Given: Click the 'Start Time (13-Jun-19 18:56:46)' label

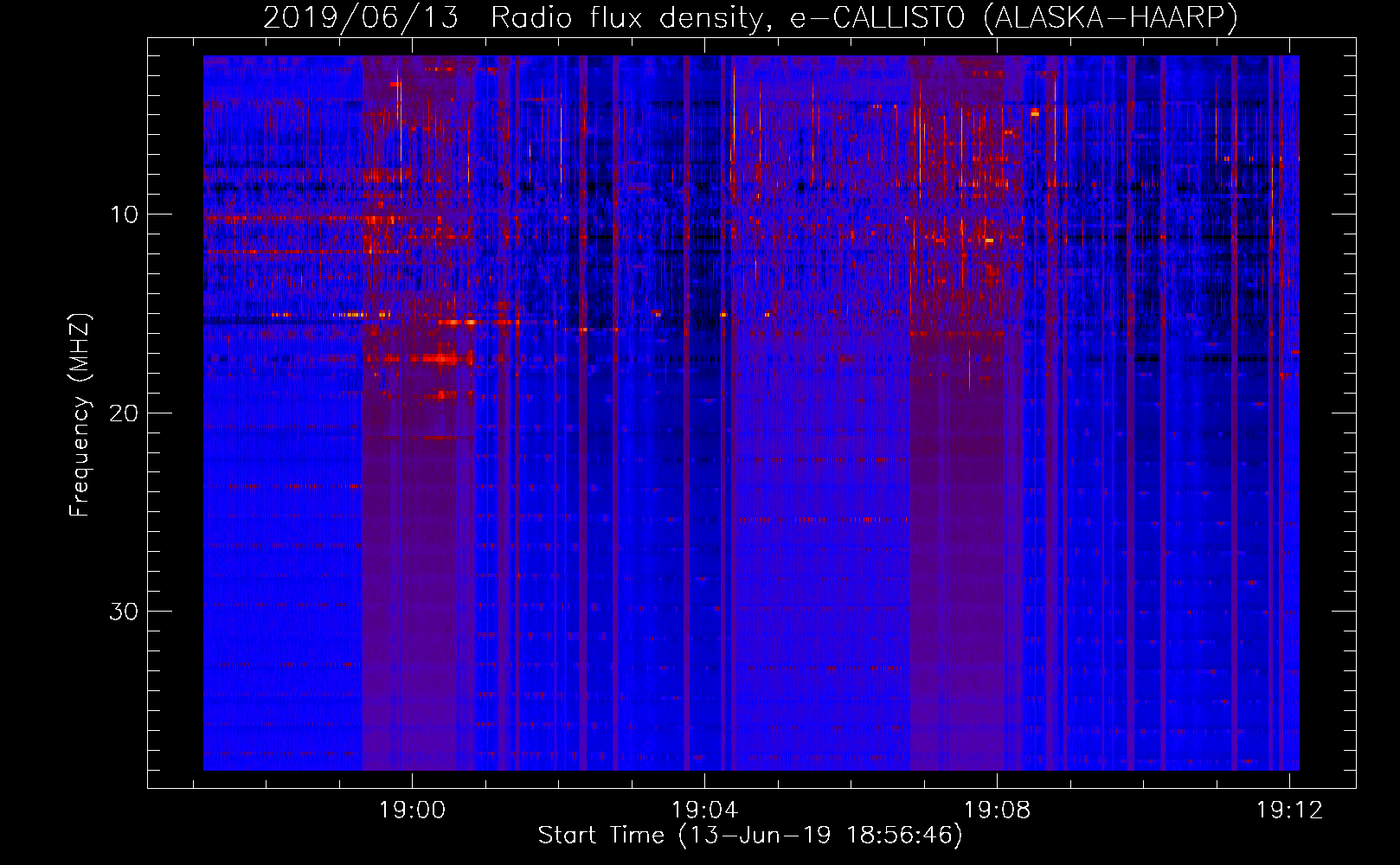Looking at the screenshot, I should point(750,836).
